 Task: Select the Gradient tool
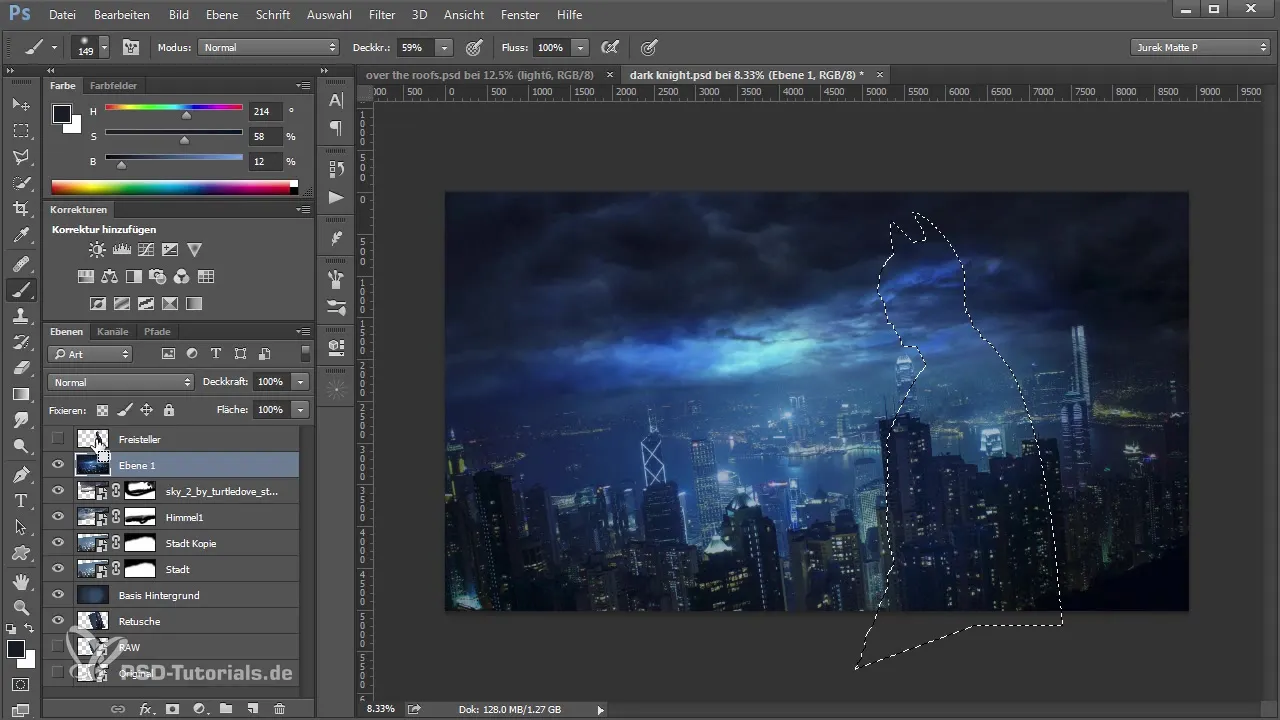20,394
